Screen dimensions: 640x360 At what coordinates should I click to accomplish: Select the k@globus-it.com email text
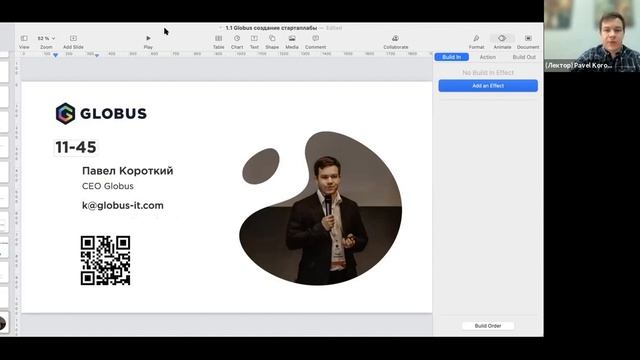click(x=123, y=205)
